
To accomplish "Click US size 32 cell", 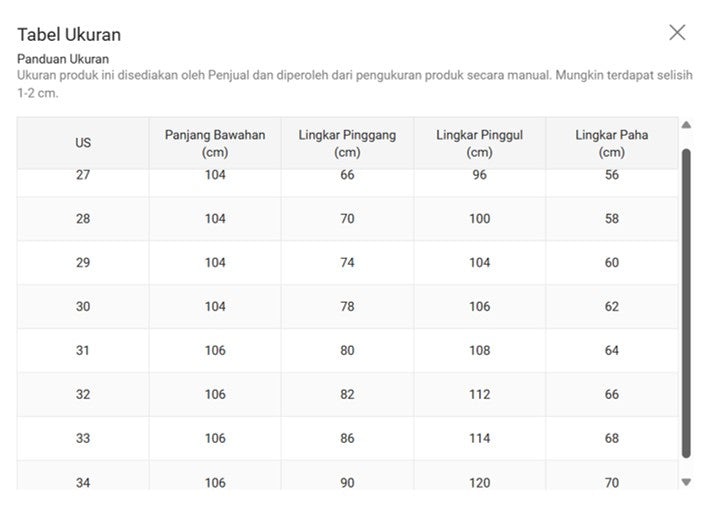I will point(83,395).
